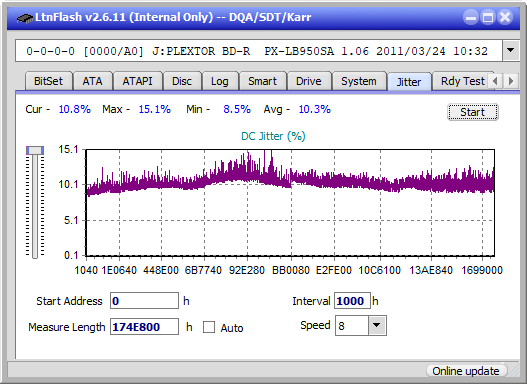Click the LtnFlash chip icon in title bar
This screenshot has width=527, height=384.
25,17
